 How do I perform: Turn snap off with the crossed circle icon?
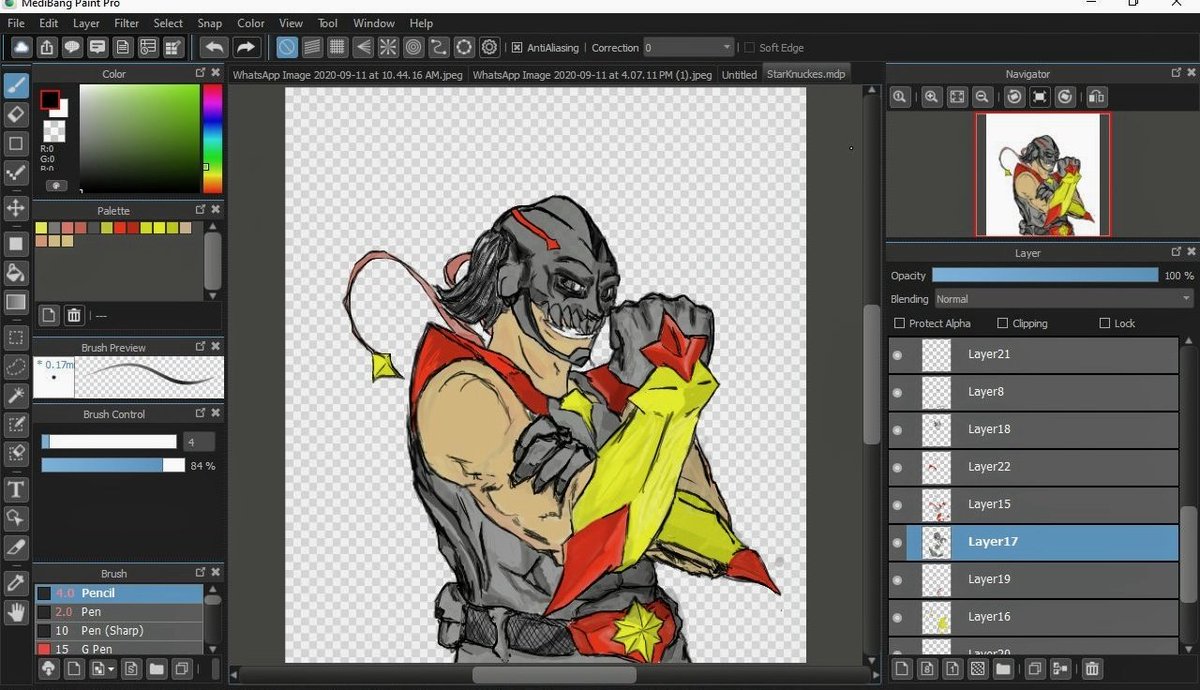(287, 47)
